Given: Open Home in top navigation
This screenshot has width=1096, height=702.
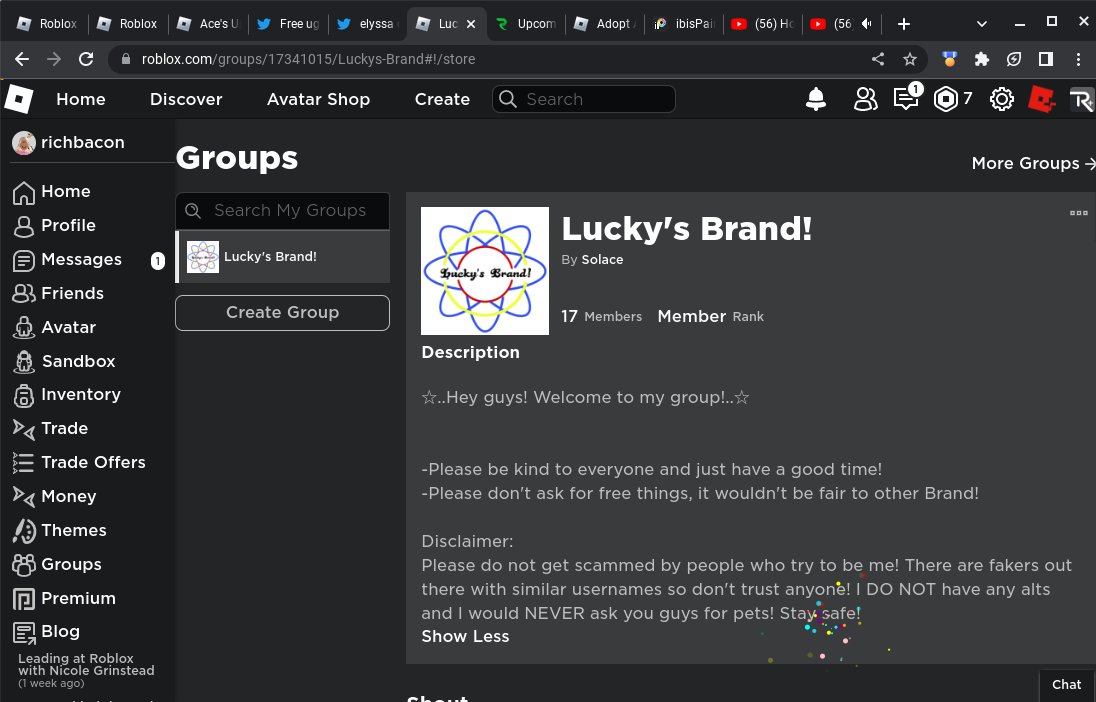Looking at the screenshot, I should (81, 99).
